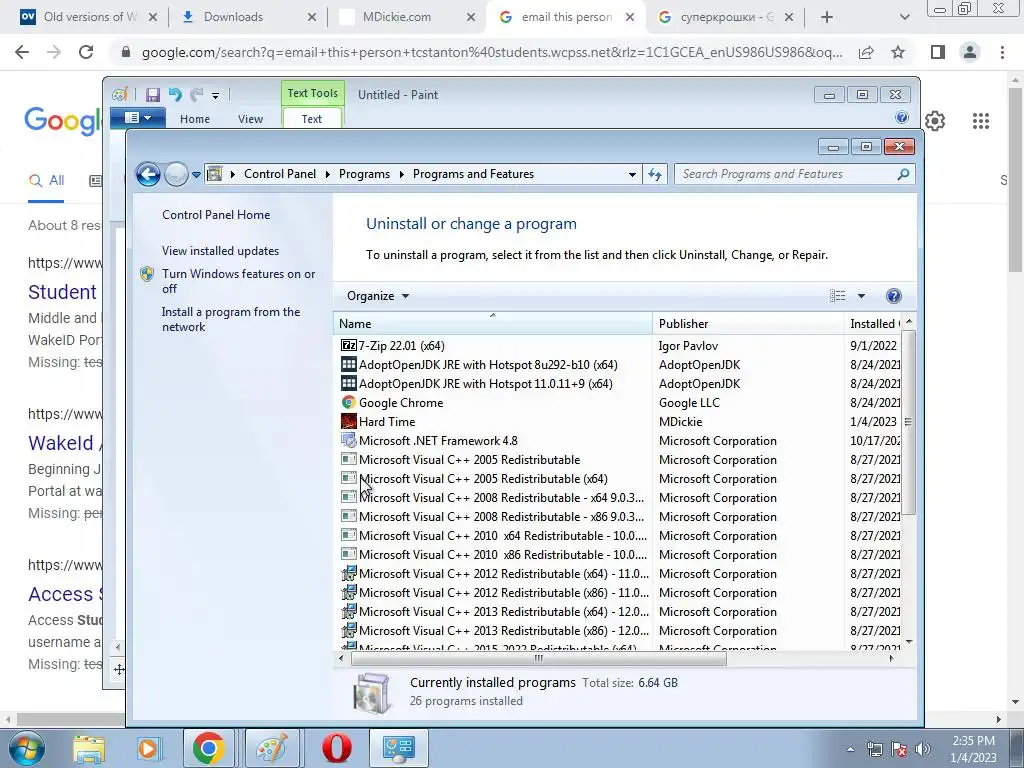
Task: Select Microsoft Visual C++ 2010 x64 Redistributable row
Action: pos(619,536)
